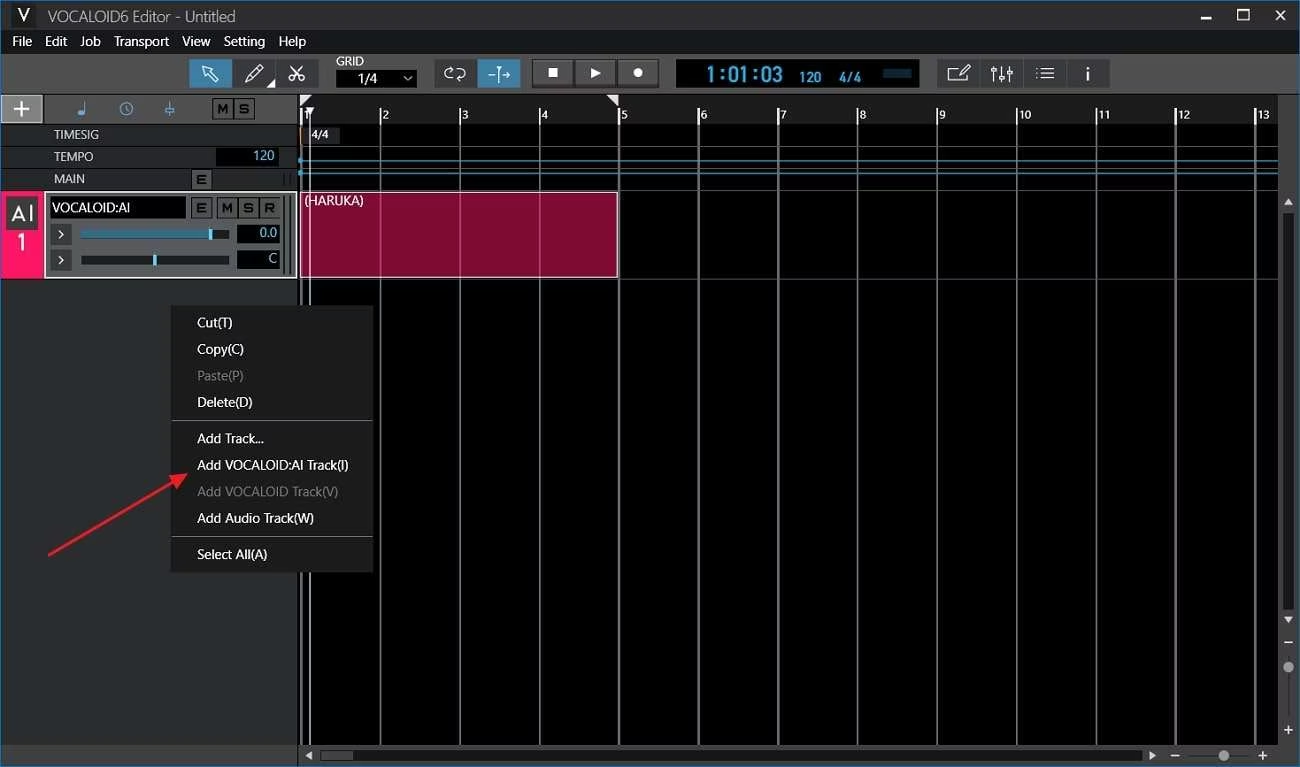Select the HARUKA region in the timeline

460,234
